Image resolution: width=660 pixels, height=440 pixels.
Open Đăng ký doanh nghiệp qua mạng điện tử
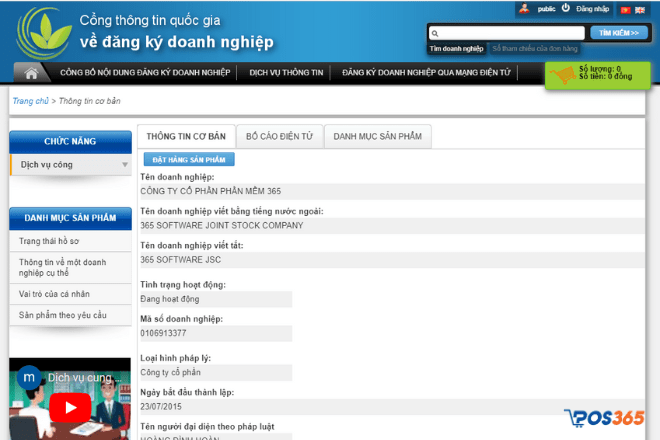(x=426, y=72)
